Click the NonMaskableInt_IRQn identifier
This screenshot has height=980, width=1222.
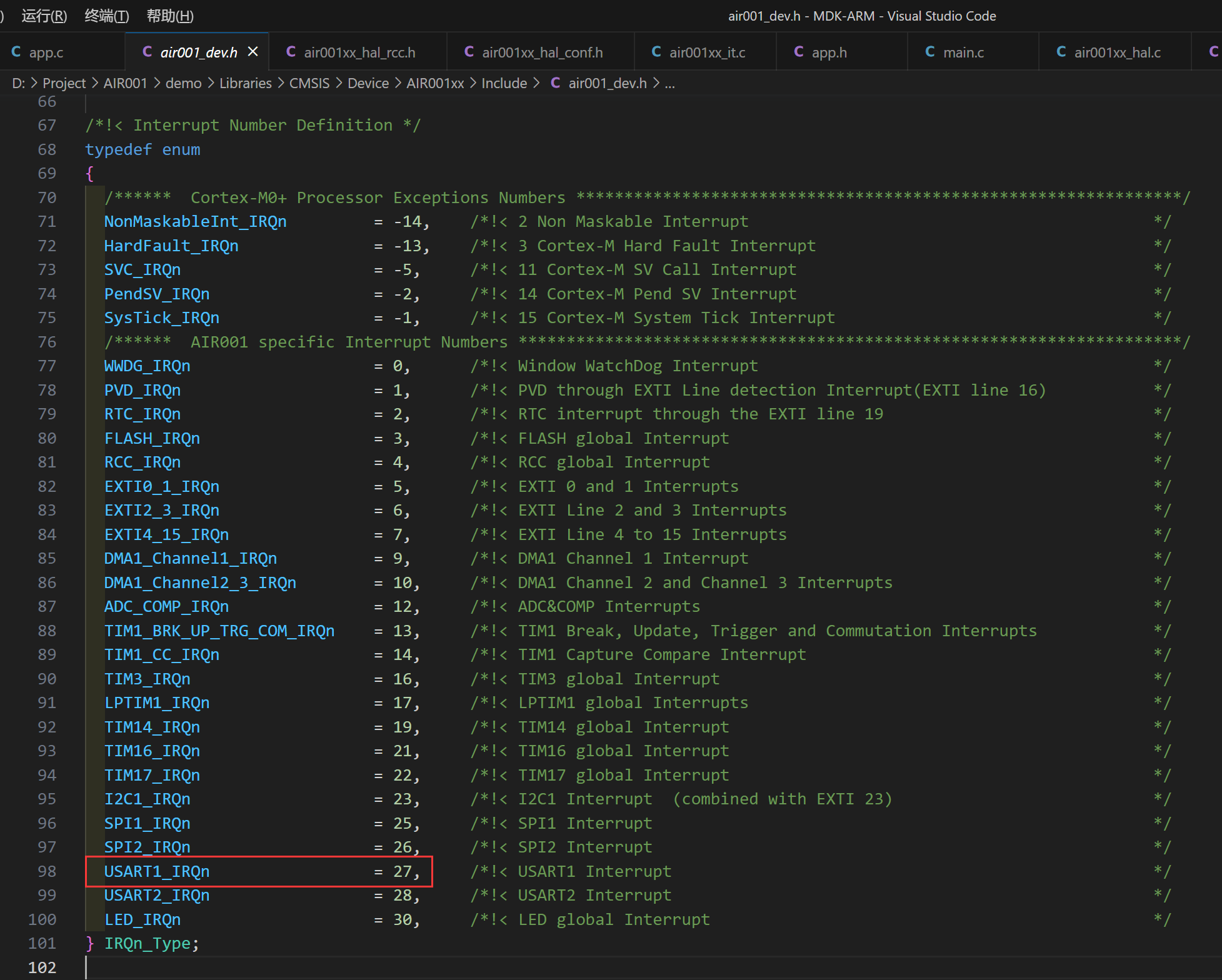point(195,221)
